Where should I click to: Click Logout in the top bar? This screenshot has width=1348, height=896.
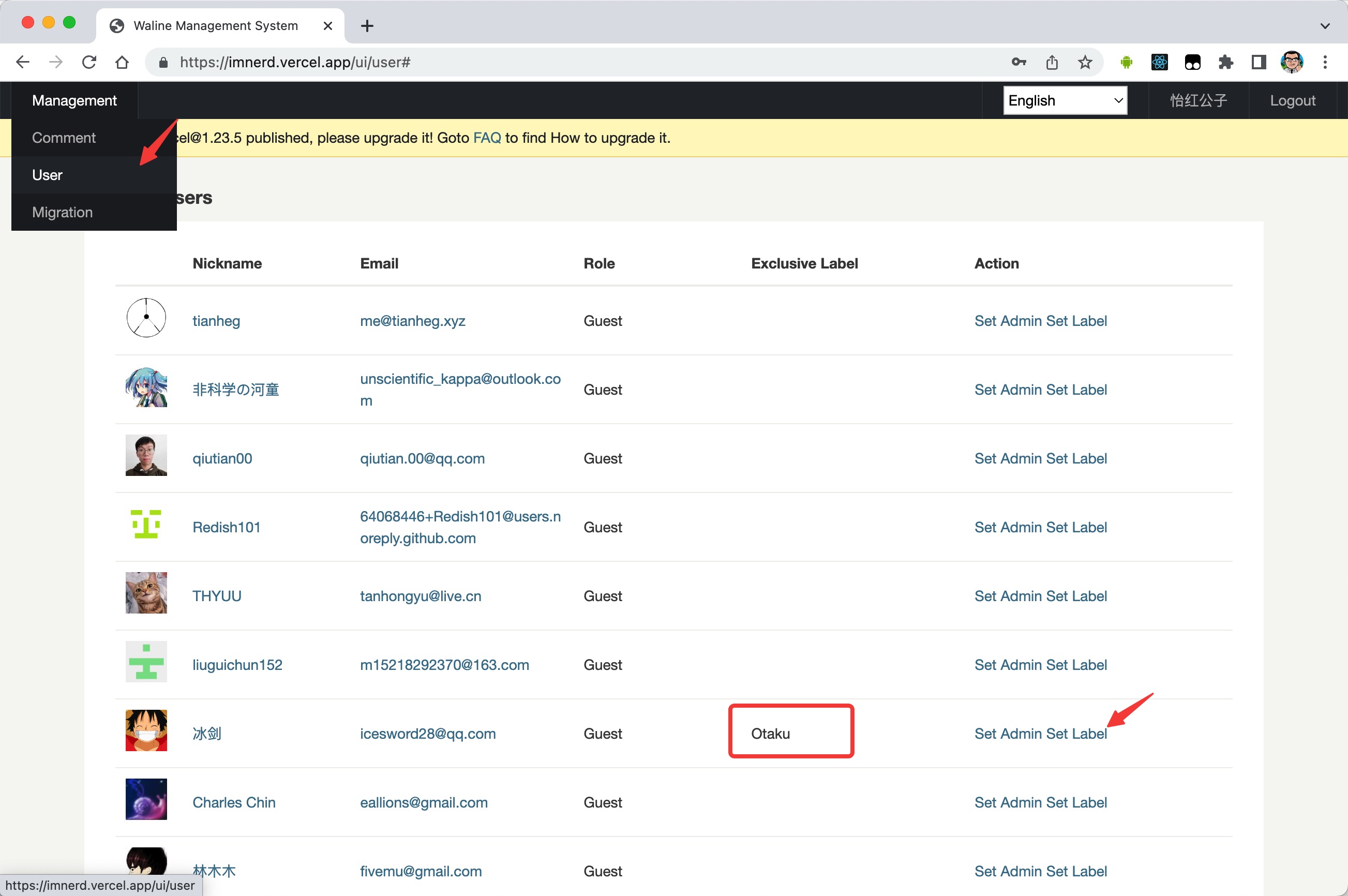coord(1292,100)
